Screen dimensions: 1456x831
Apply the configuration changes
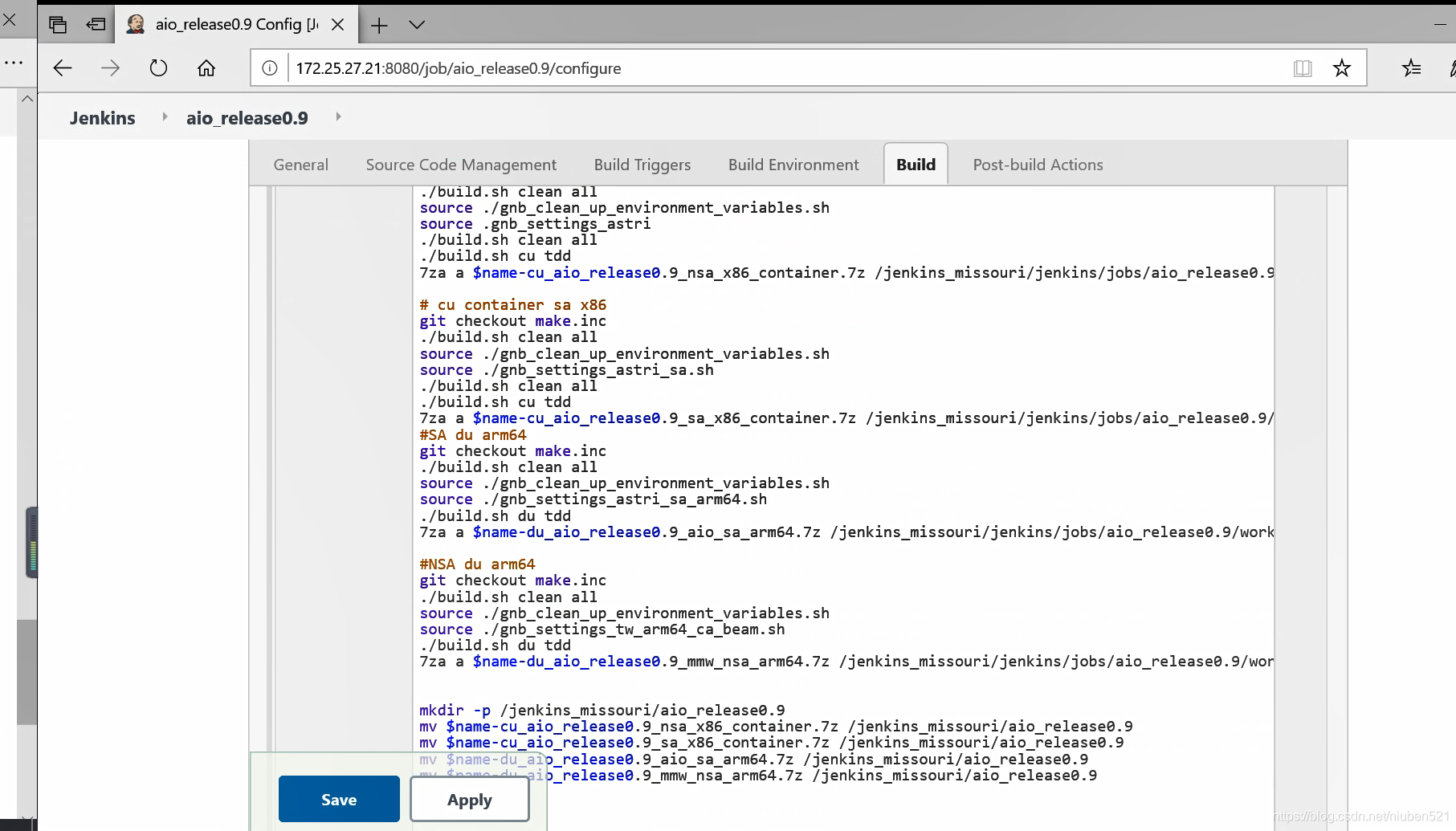tap(469, 799)
